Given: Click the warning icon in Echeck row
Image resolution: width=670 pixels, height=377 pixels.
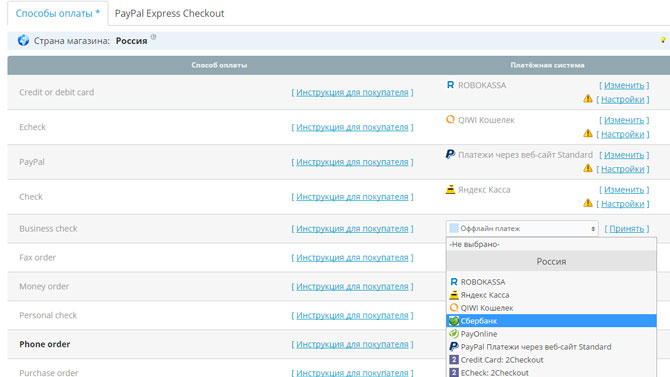Looking at the screenshot, I should coord(588,133).
